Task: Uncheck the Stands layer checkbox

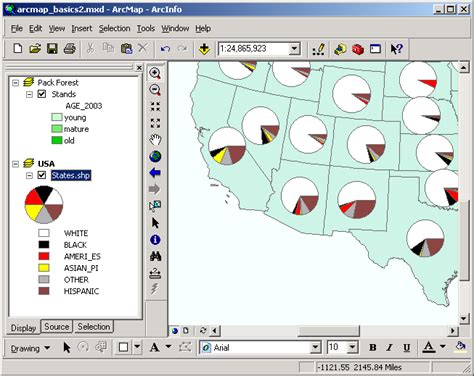Action: pyautogui.click(x=42, y=94)
